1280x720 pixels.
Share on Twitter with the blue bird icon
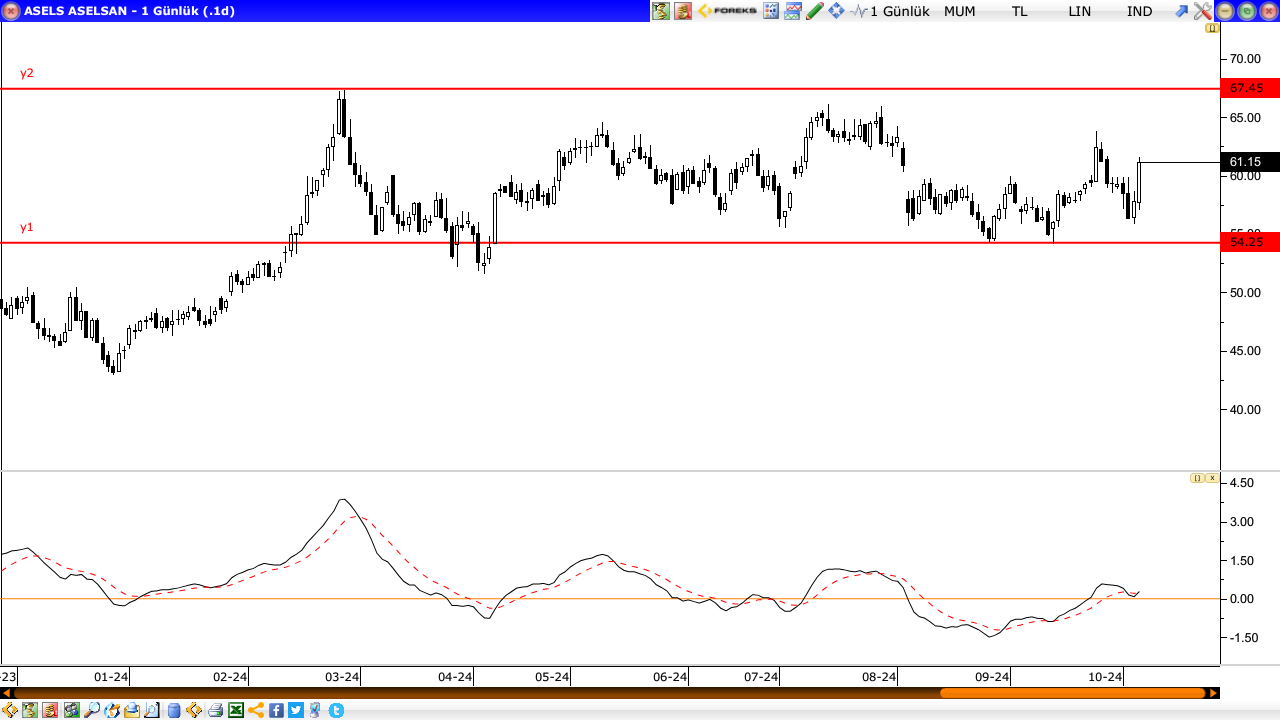tap(296, 710)
